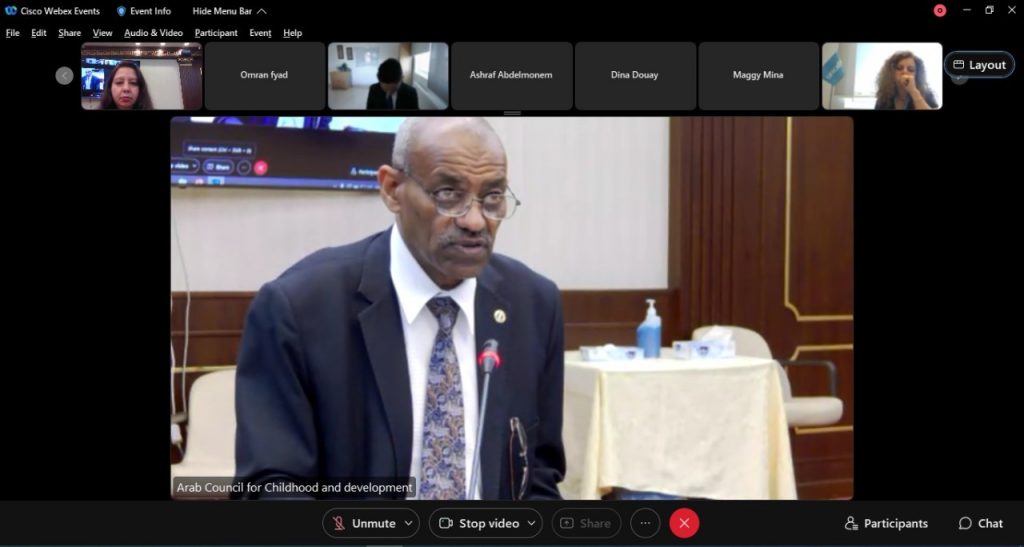The height and width of the screenshot is (547, 1024).
Task: Click the Cisco Webex Events logo icon
Action: point(10,11)
